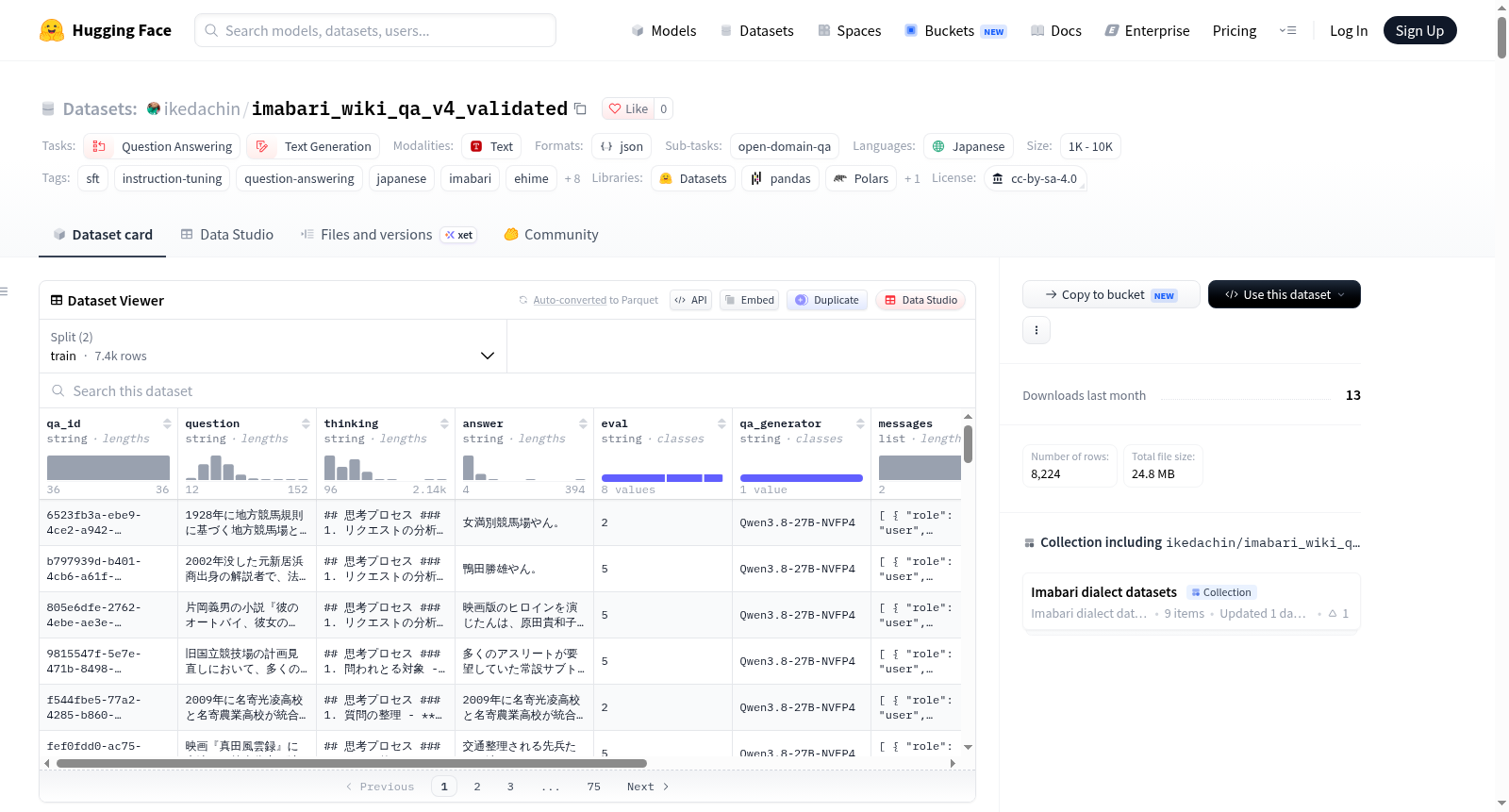
Task: Open Enterprise in the top navigation
Action: [x=1148, y=30]
